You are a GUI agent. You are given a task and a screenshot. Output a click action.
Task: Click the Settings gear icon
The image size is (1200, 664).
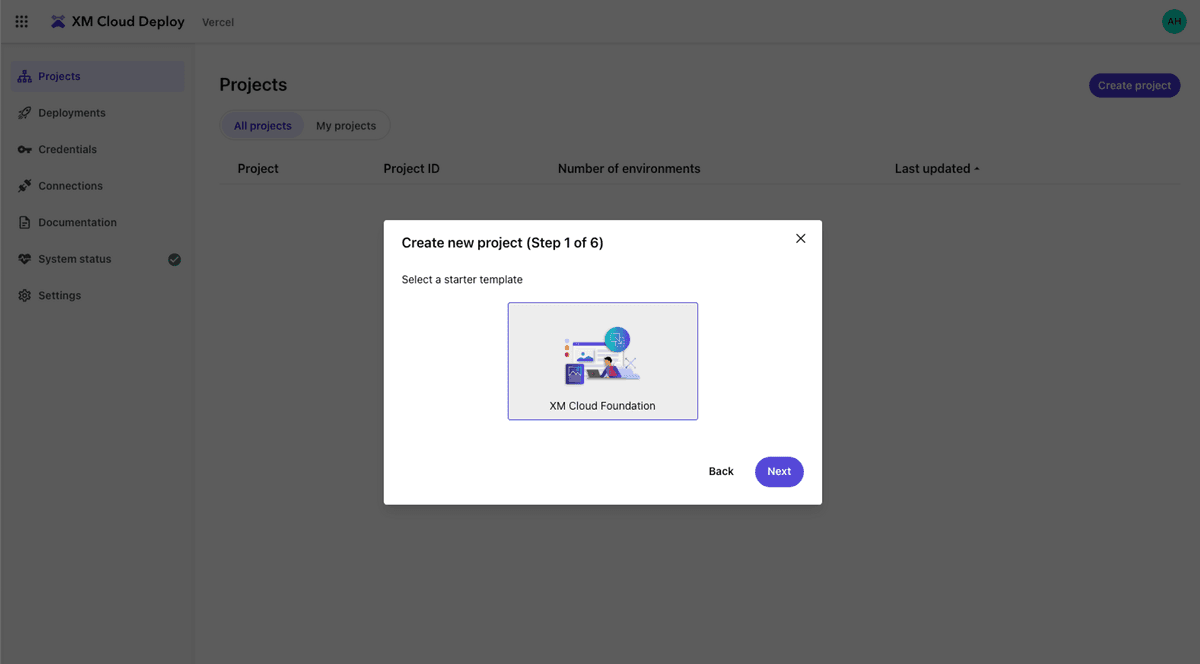coord(25,296)
